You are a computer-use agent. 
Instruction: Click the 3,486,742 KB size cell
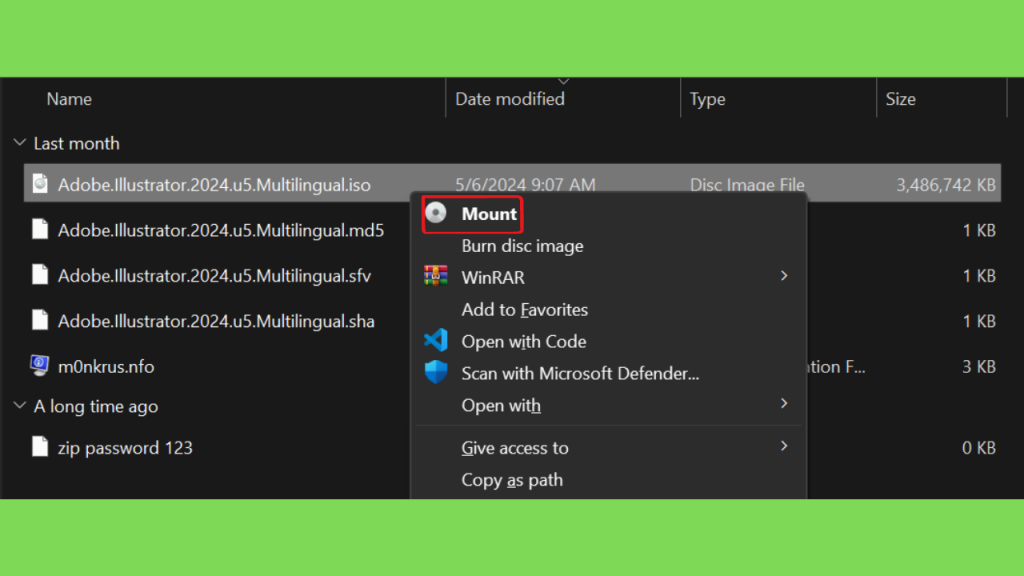tap(946, 185)
